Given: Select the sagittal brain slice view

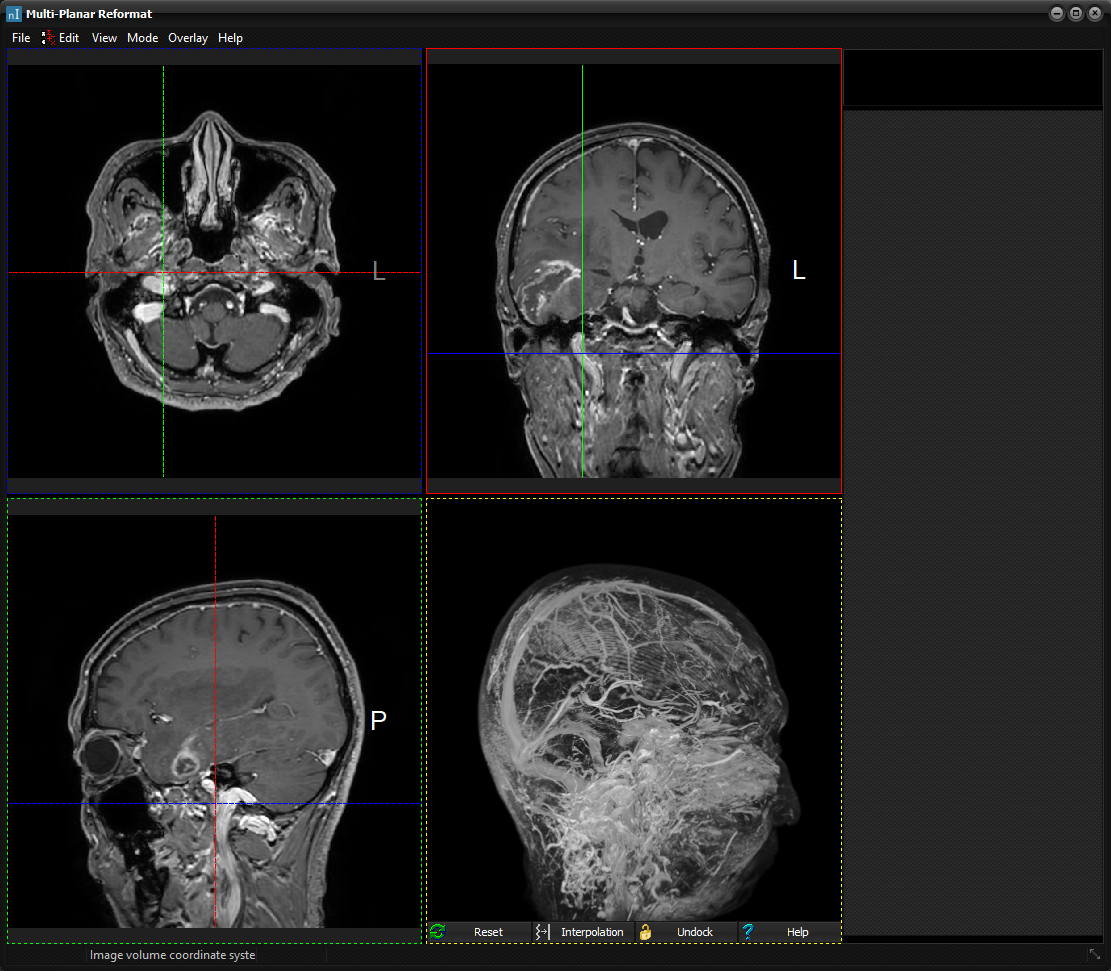Looking at the screenshot, I should 214,720.
